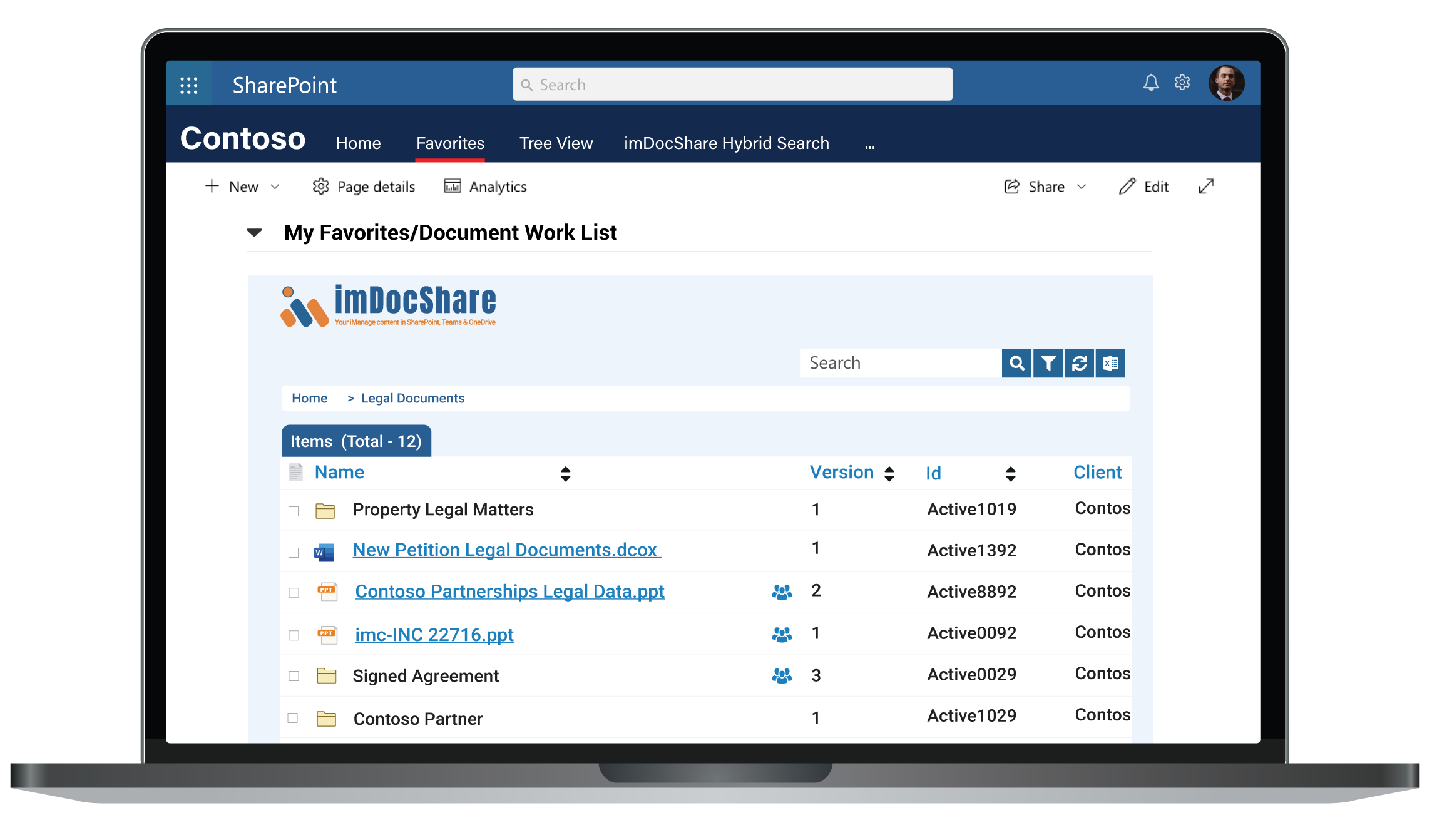The height and width of the screenshot is (840, 1437).
Task: Refresh the imDocShare document list
Action: 1079,363
